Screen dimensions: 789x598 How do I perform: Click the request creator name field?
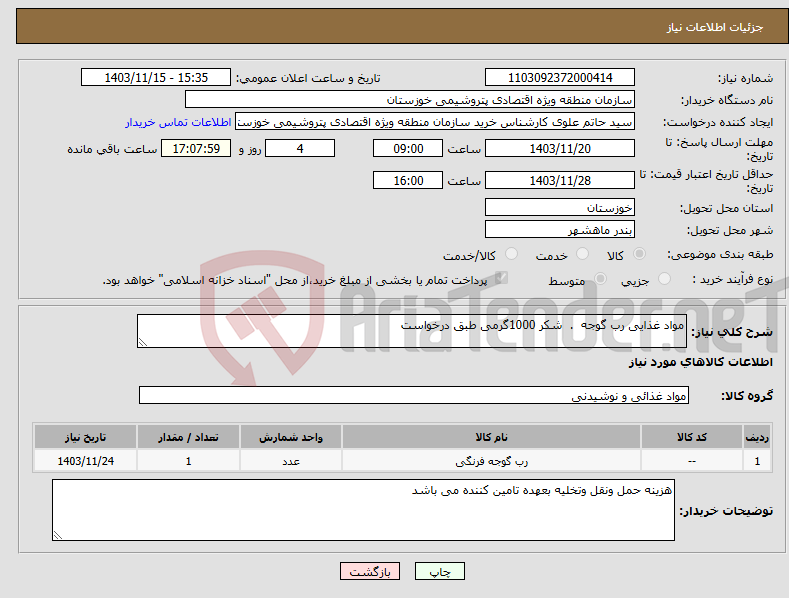point(435,122)
